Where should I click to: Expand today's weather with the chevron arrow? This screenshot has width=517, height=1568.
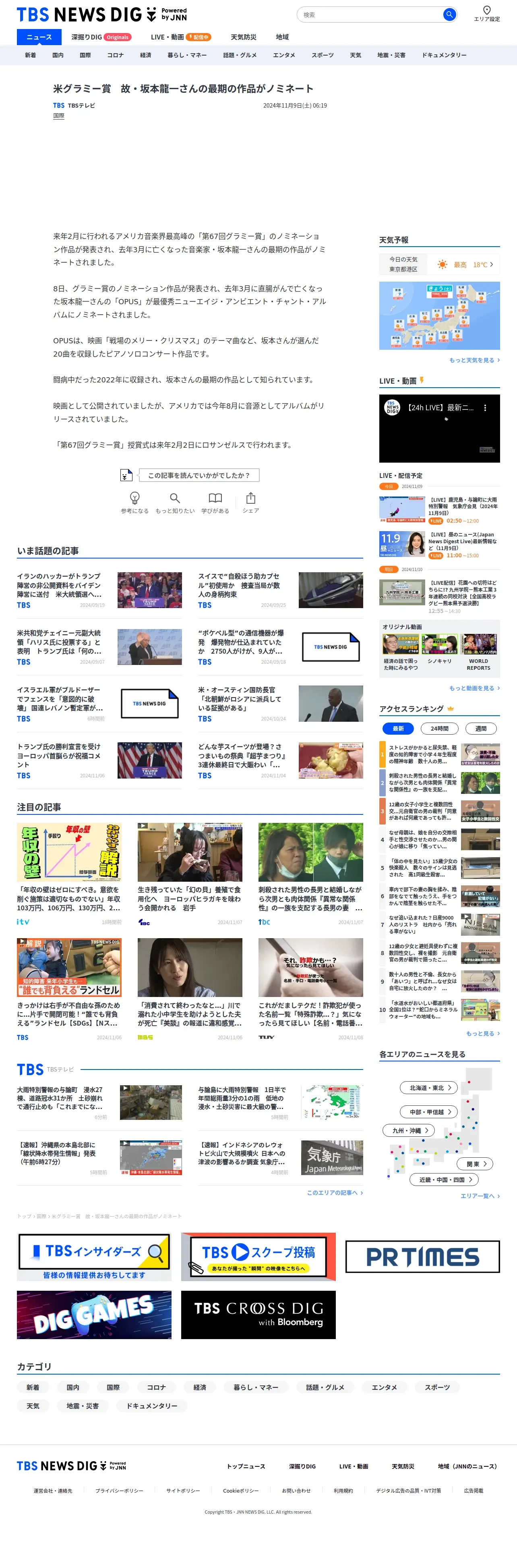[x=492, y=264]
